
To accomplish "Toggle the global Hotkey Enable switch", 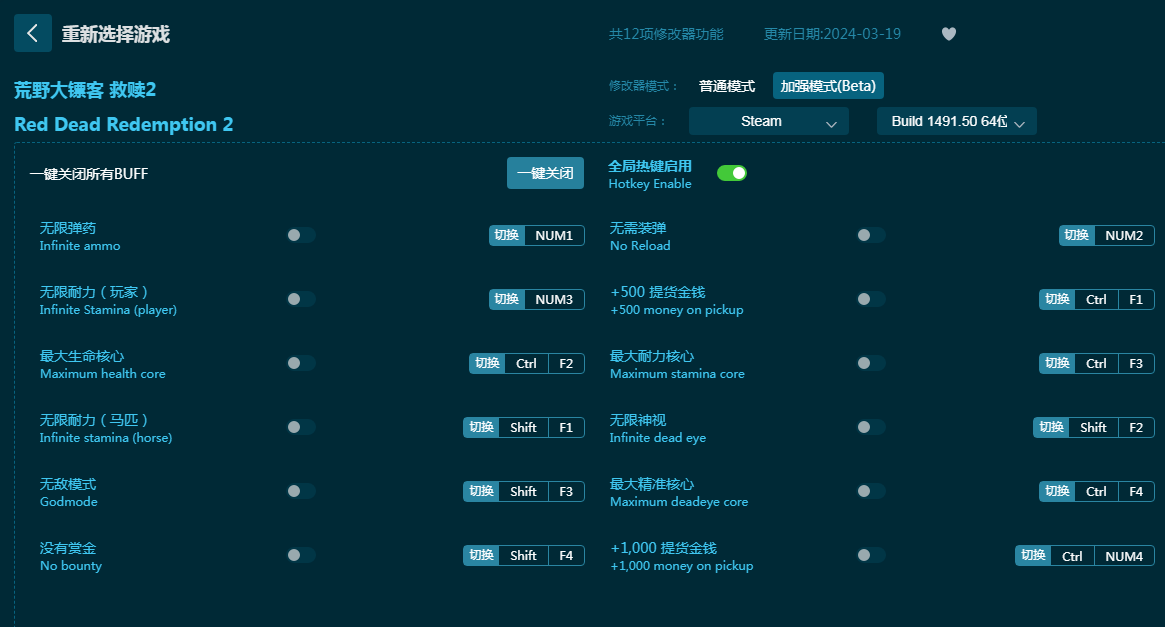I will point(732,173).
